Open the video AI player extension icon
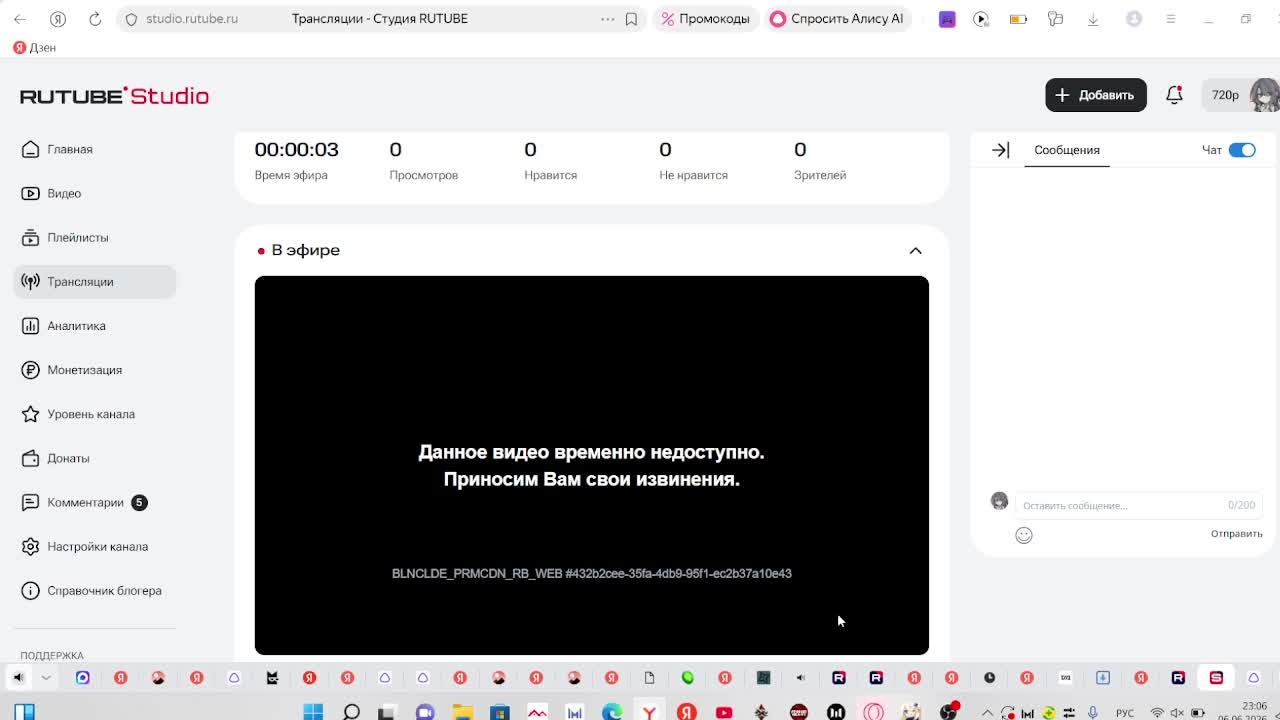This screenshot has height=720, width=1280. [x=981, y=19]
